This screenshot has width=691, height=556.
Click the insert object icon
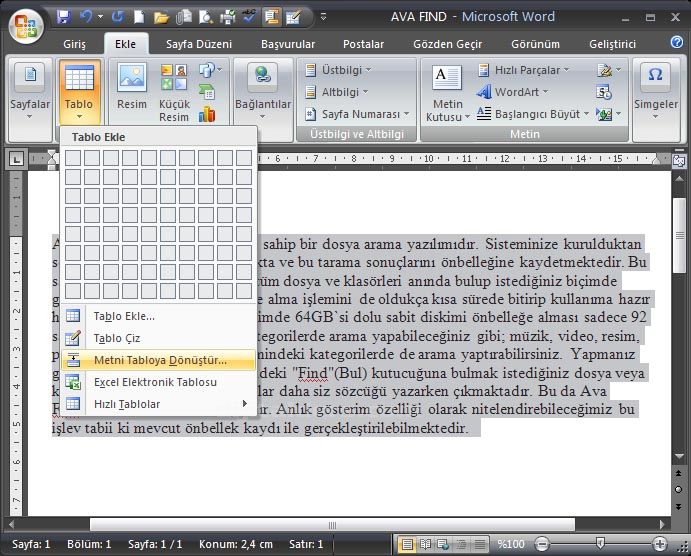604,115
